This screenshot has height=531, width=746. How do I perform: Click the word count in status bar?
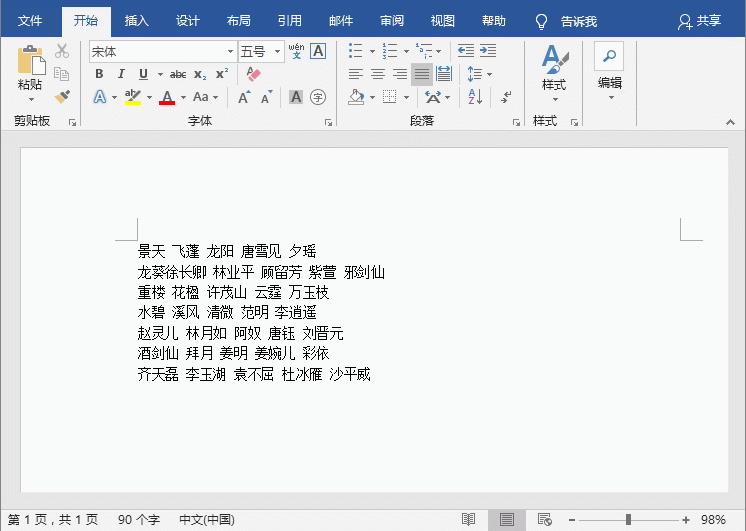pyautogui.click(x=138, y=520)
